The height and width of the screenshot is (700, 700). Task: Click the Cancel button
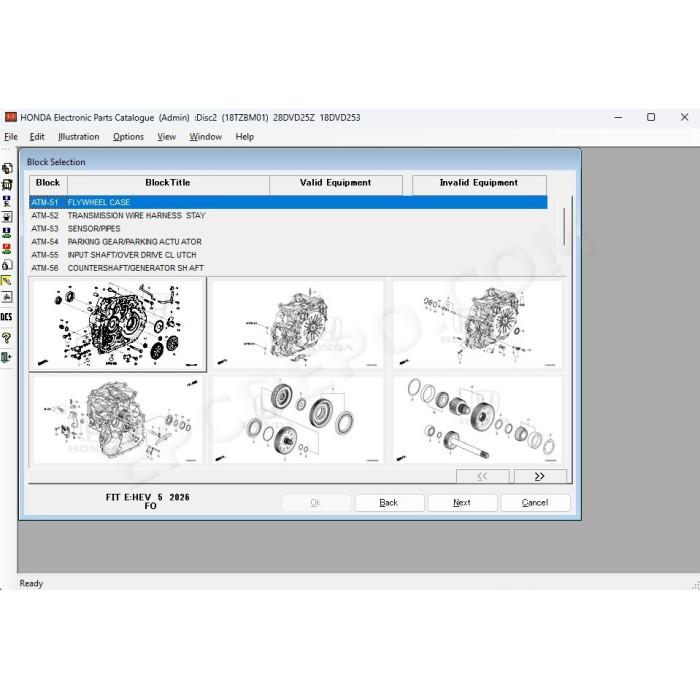coord(535,503)
